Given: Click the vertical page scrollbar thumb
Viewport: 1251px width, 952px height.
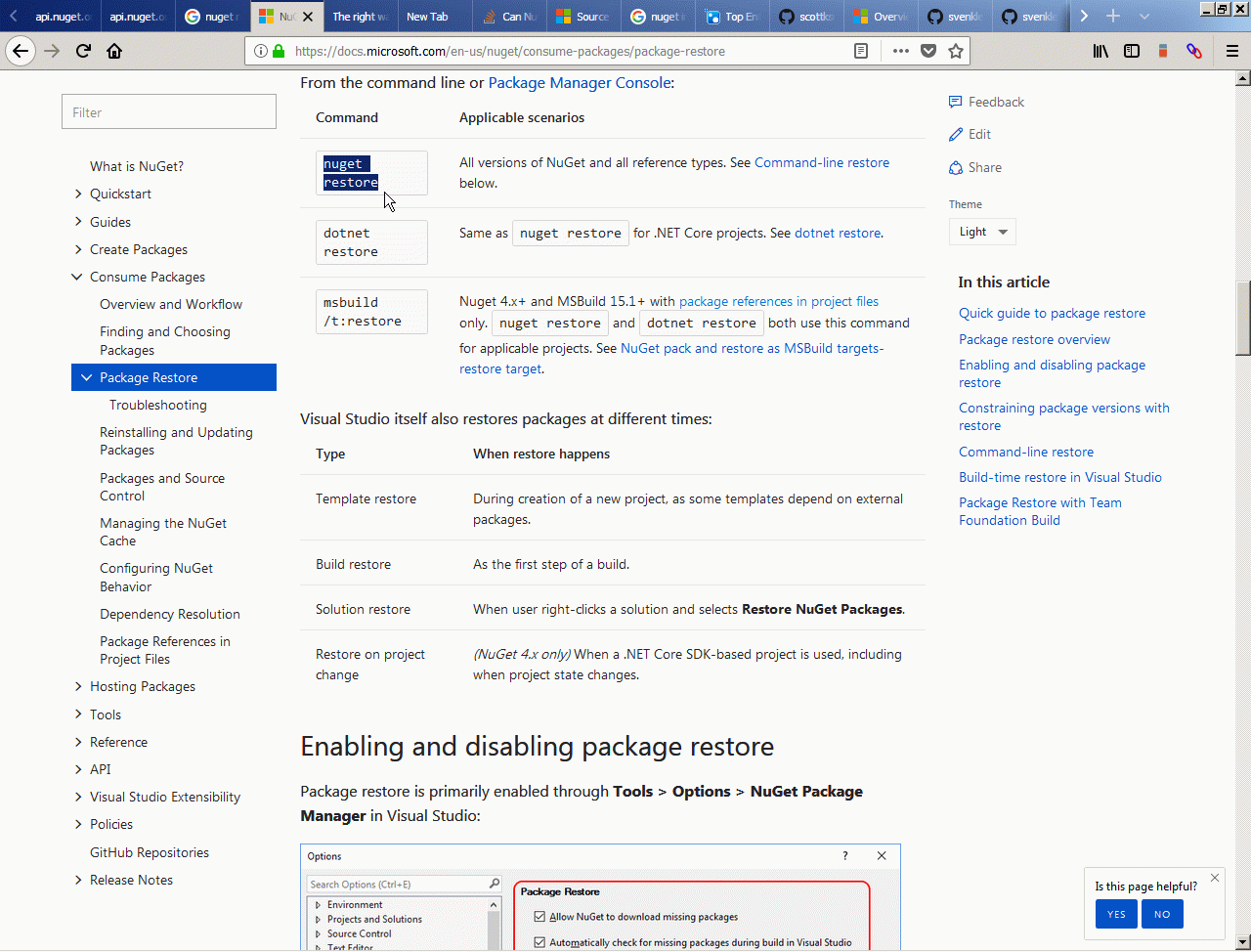Looking at the screenshot, I should tap(1243, 319).
